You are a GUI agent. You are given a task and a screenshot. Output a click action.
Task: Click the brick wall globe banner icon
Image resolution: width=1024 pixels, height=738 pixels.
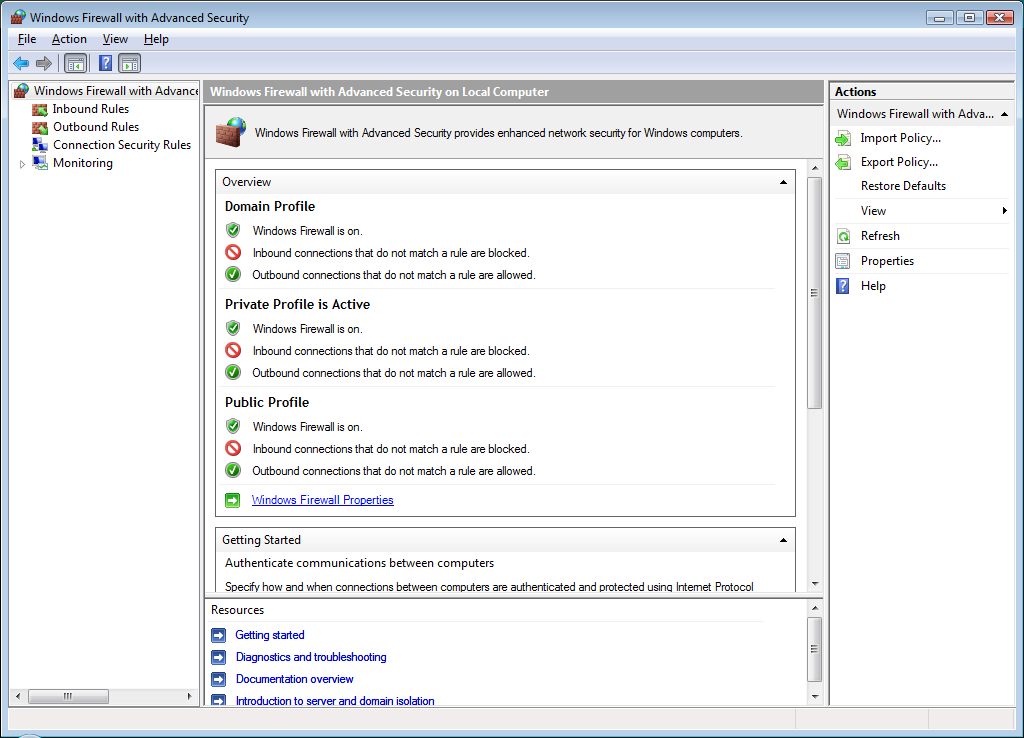tap(231, 132)
